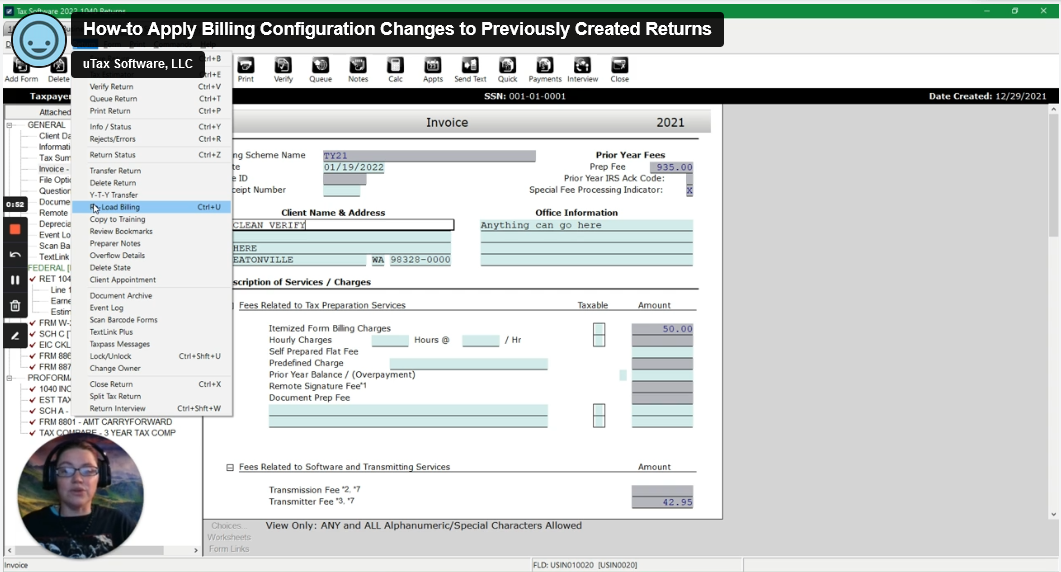Select FRM 8801 - AMT CARRYFORWARD tree item

point(106,422)
